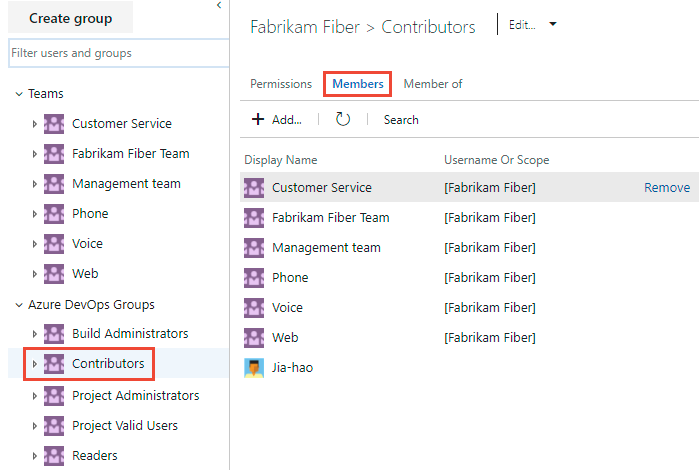The image size is (699, 470).
Task: Collapse the Azure DevOps Groups section
Action: (x=18, y=305)
